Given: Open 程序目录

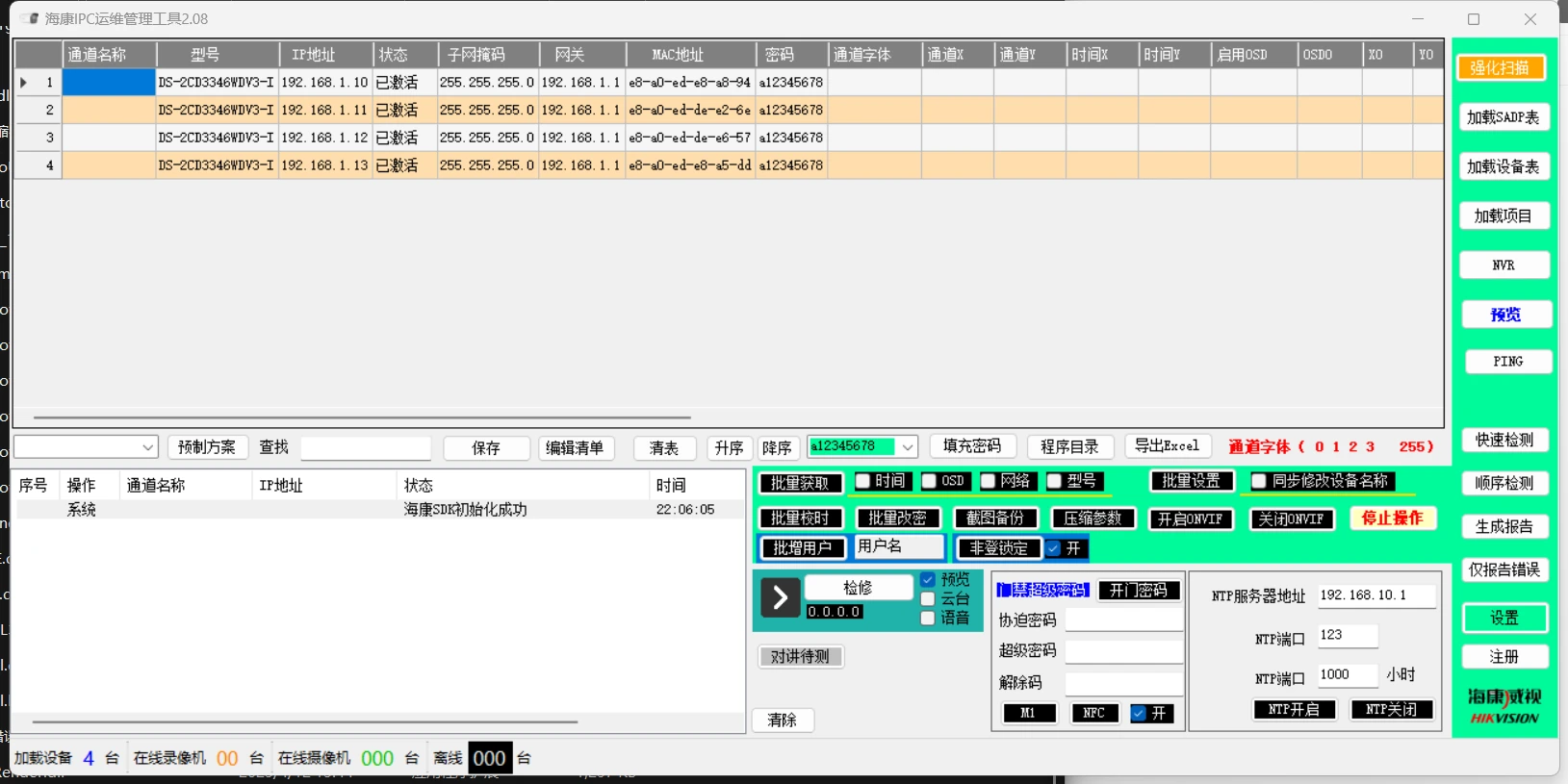Looking at the screenshot, I should pyautogui.click(x=1069, y=447).
